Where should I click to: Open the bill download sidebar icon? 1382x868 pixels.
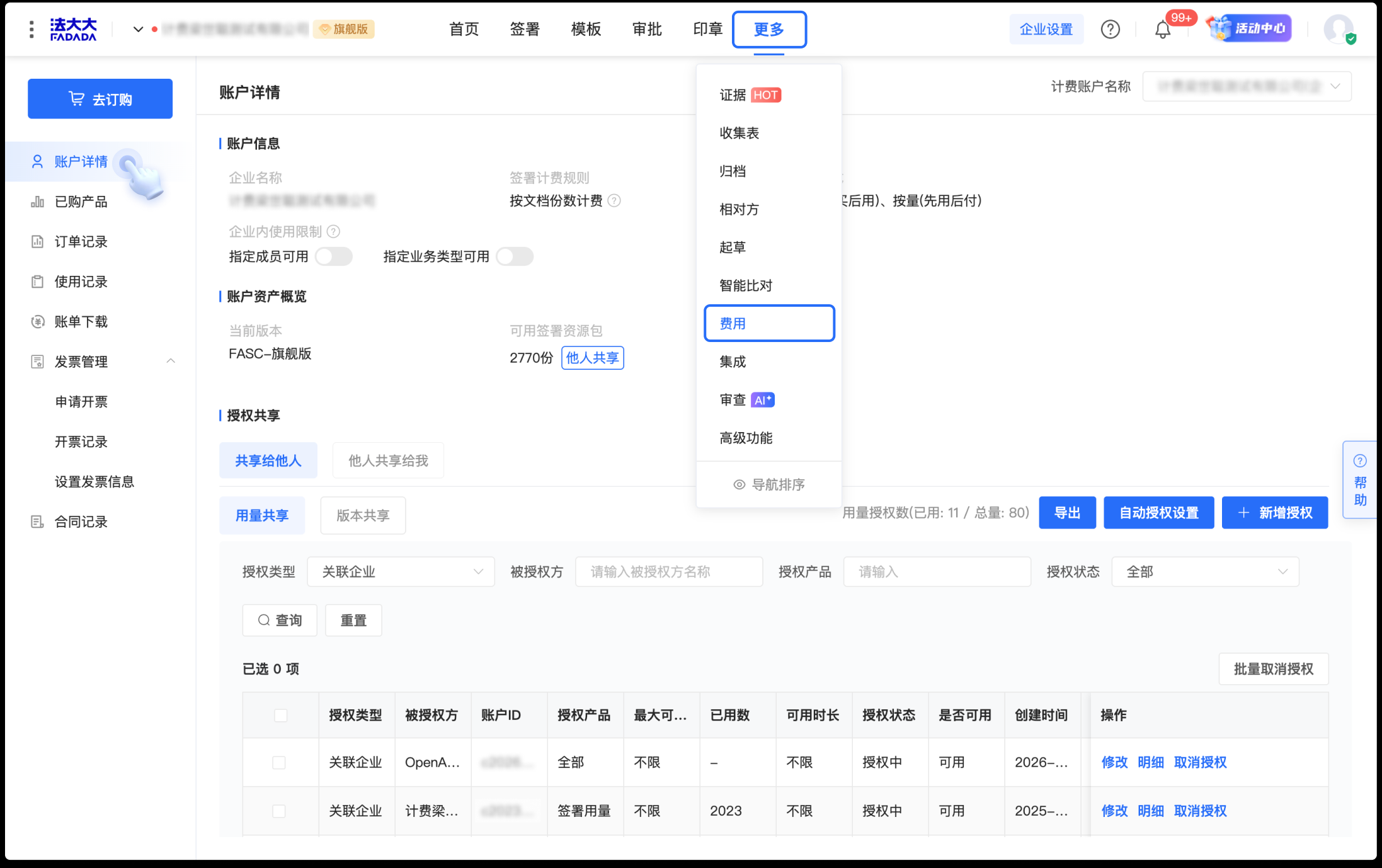coord(38,322)
